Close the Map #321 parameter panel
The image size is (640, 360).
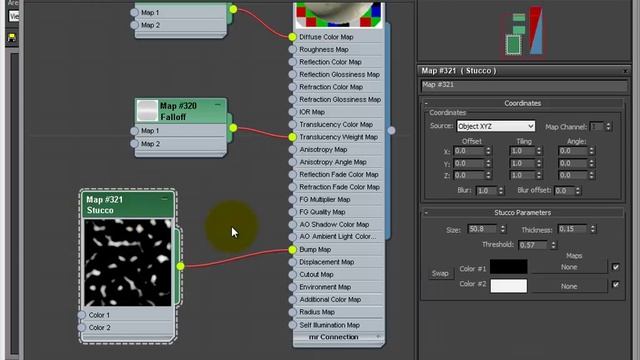click(x=625, y=71)
